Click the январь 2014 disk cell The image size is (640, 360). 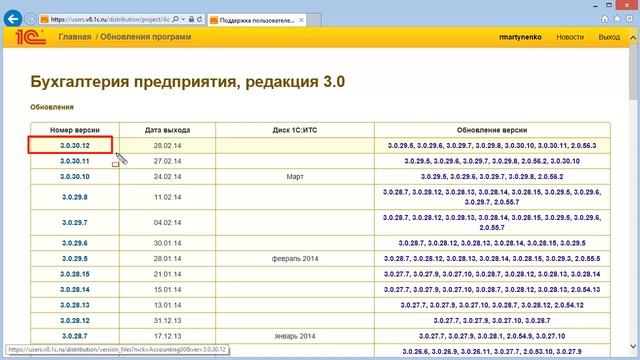295,336
